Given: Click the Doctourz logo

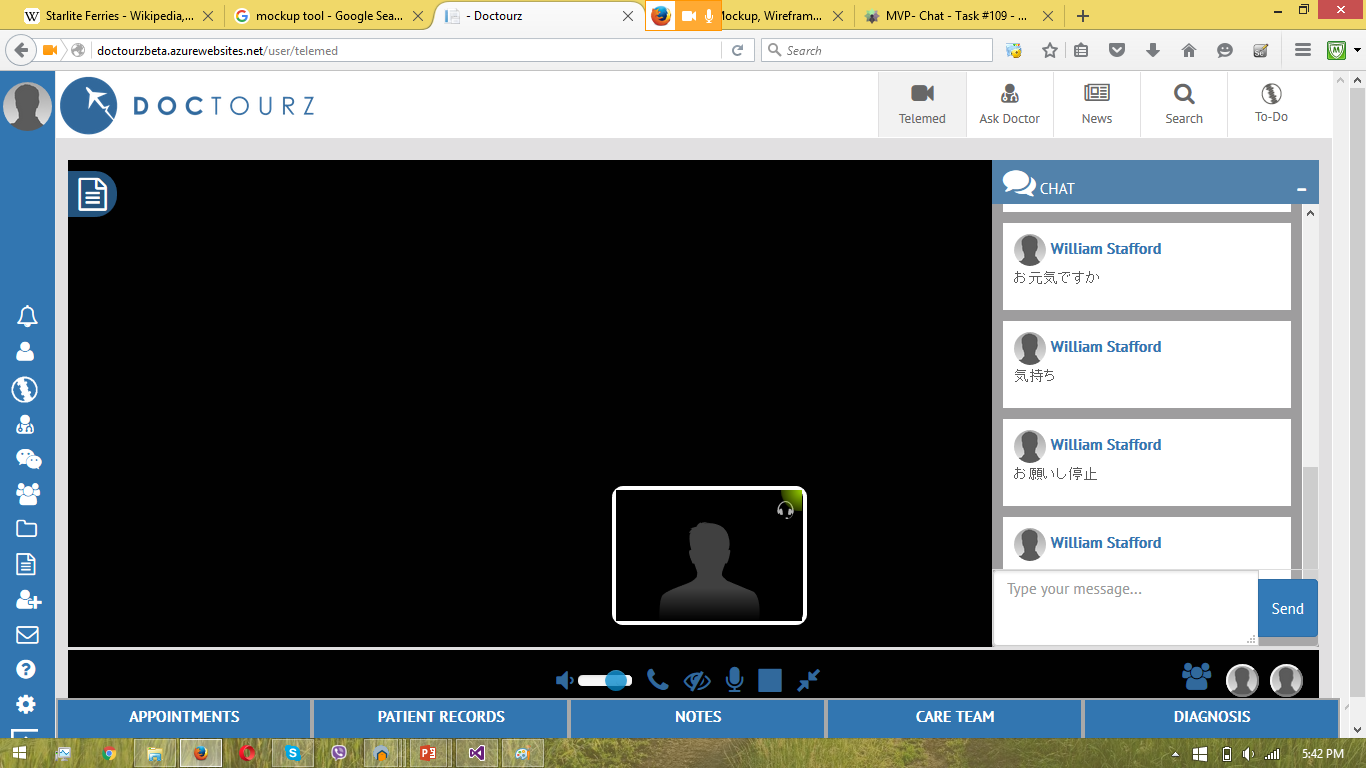Looking at the screenshot, I should [188, 105].
